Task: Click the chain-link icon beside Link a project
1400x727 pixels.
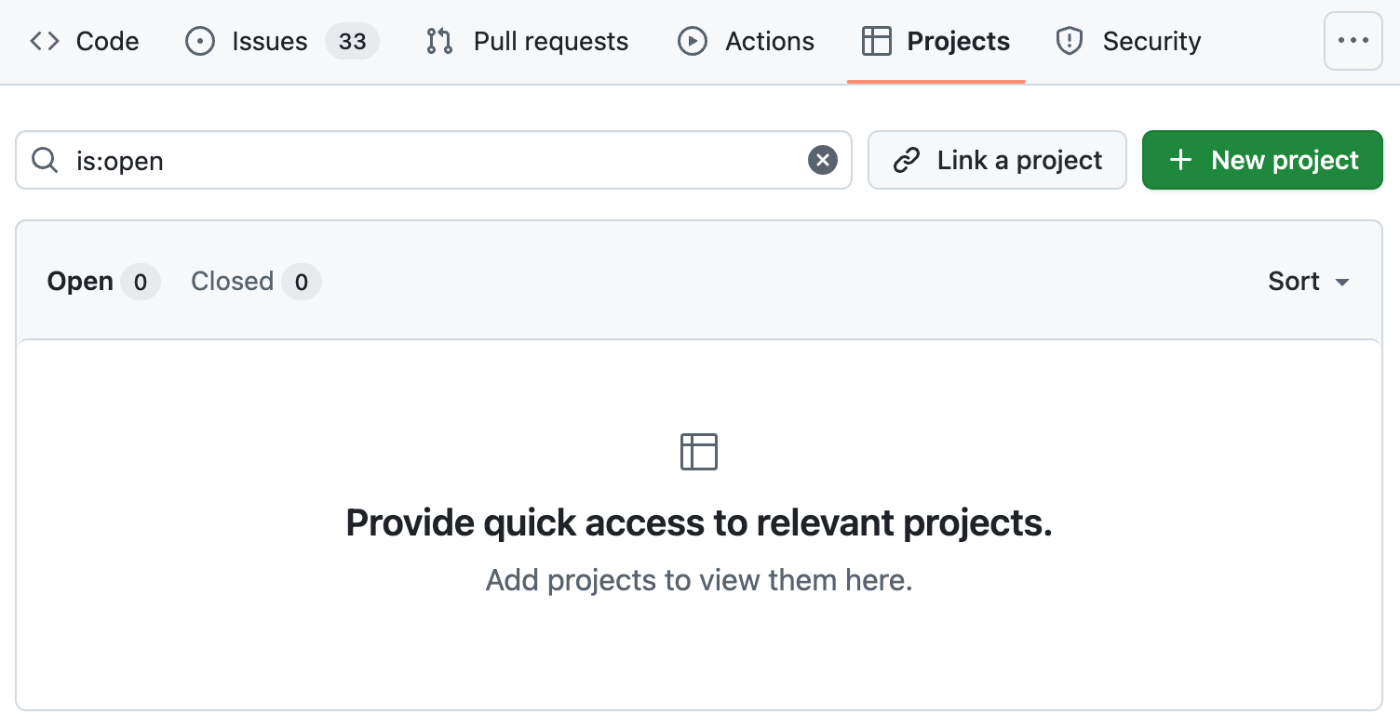Action: tap(906, 160)
